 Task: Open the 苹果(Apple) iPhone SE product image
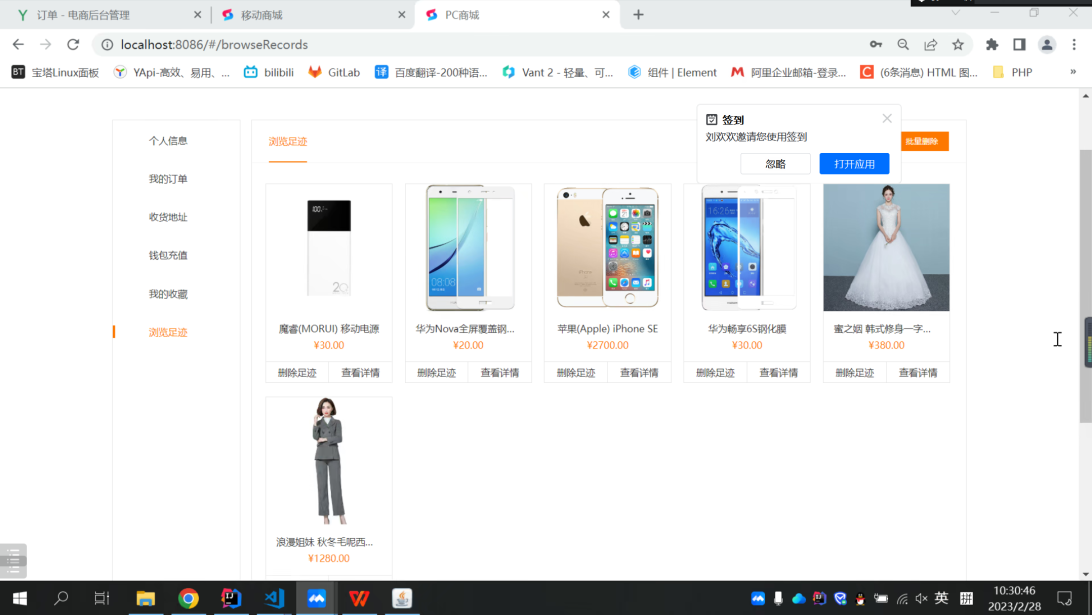(x=607, y=248)
